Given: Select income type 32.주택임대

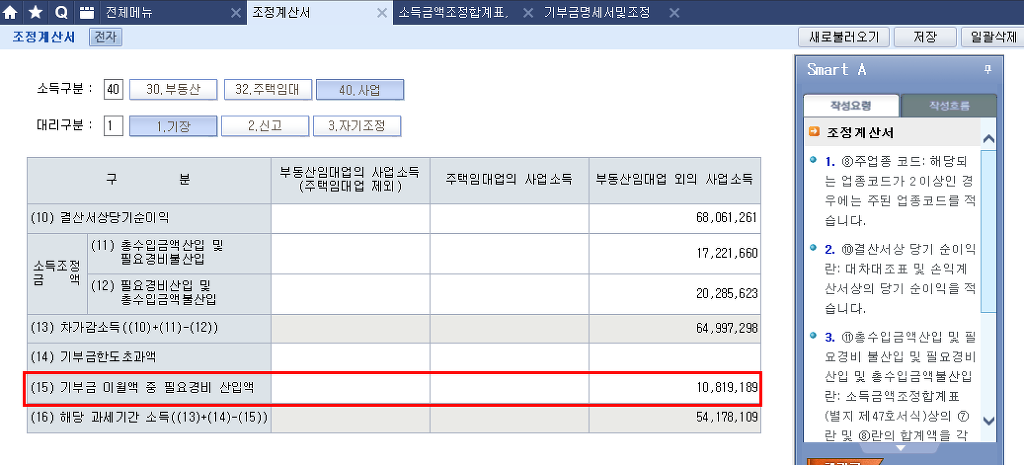Looking at the screenshot, I should pyautogui.click(x=267, y=90).
